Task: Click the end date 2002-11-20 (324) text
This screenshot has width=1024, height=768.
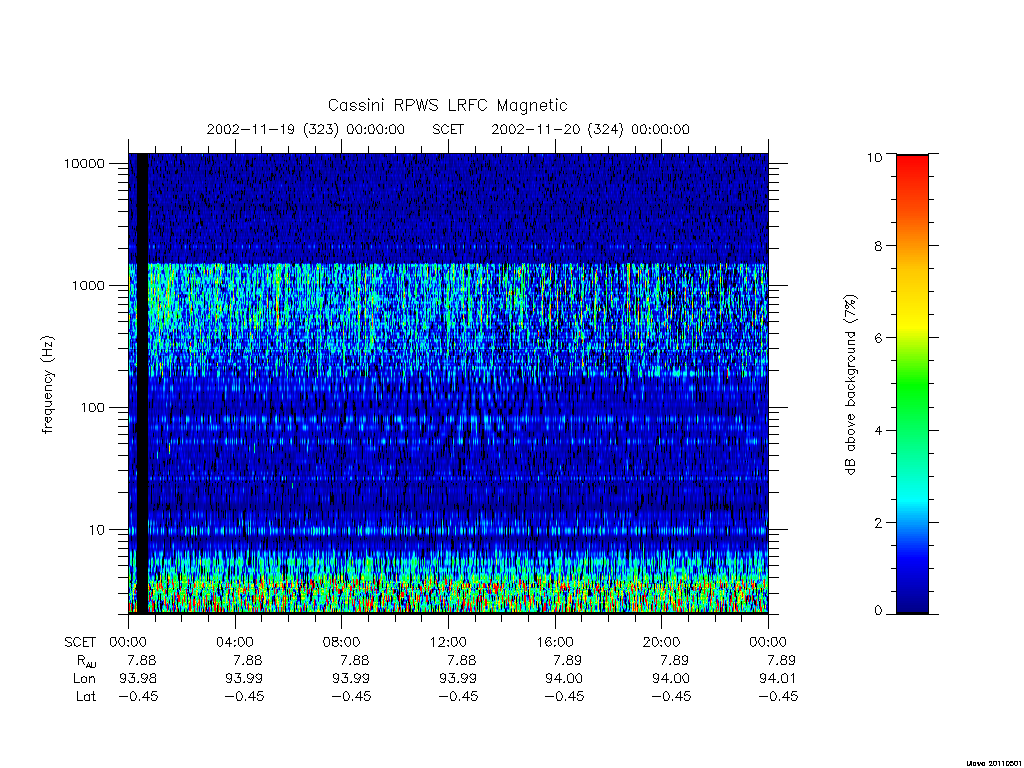Action: 557,129
